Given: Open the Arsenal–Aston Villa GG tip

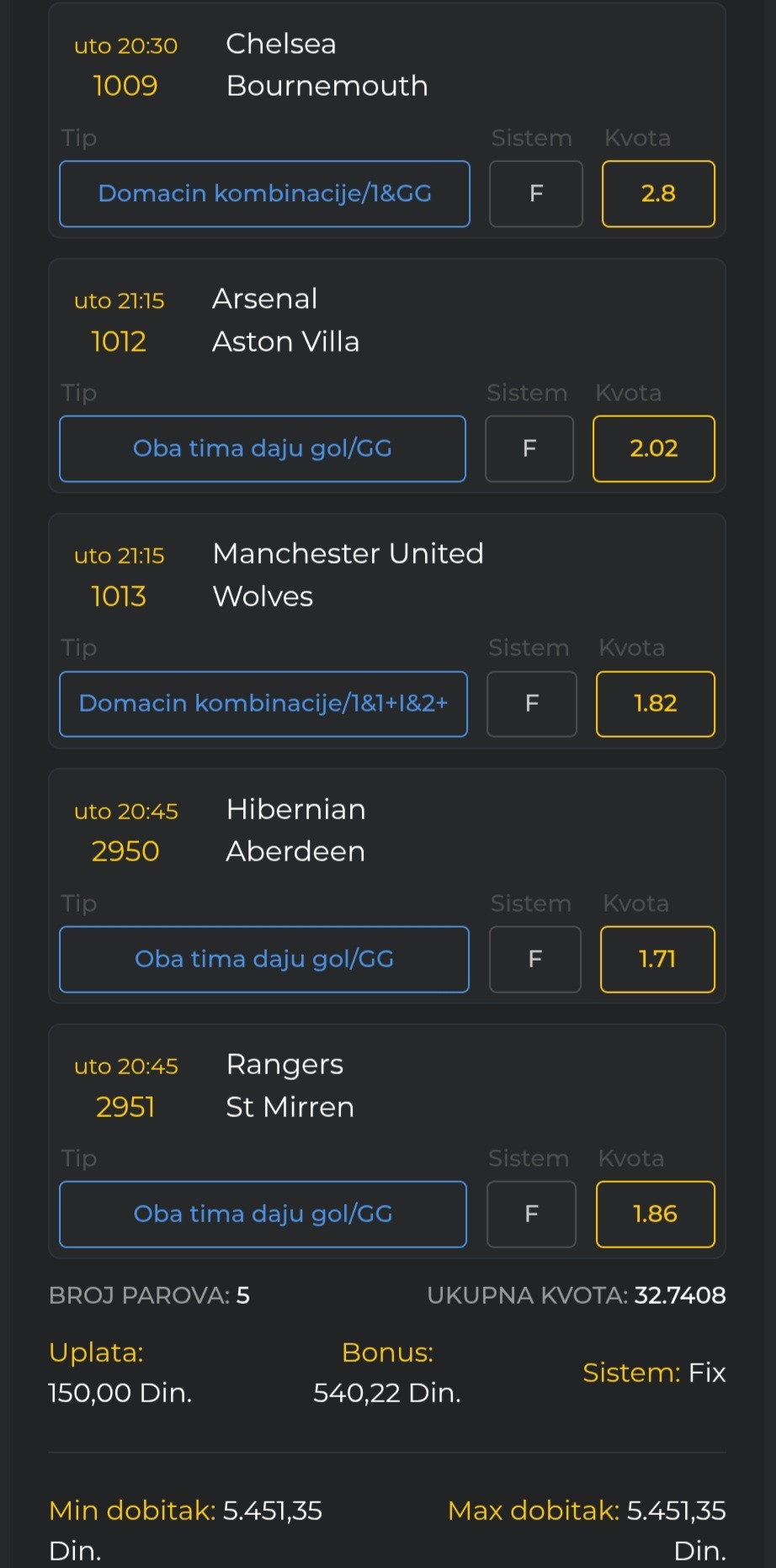Looking at the screenshot, I should [x=263, y=448].
